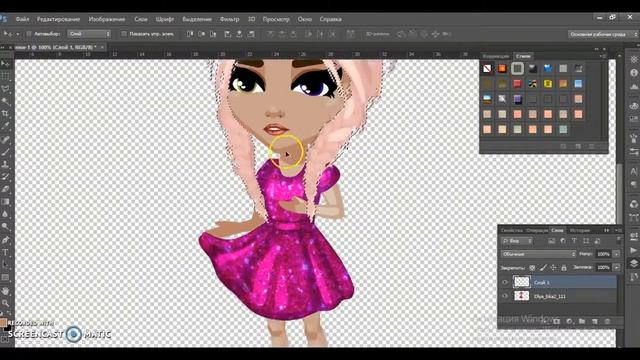Open the Файл menu
This screenshot has width=640, height=360.
(22, 19)
